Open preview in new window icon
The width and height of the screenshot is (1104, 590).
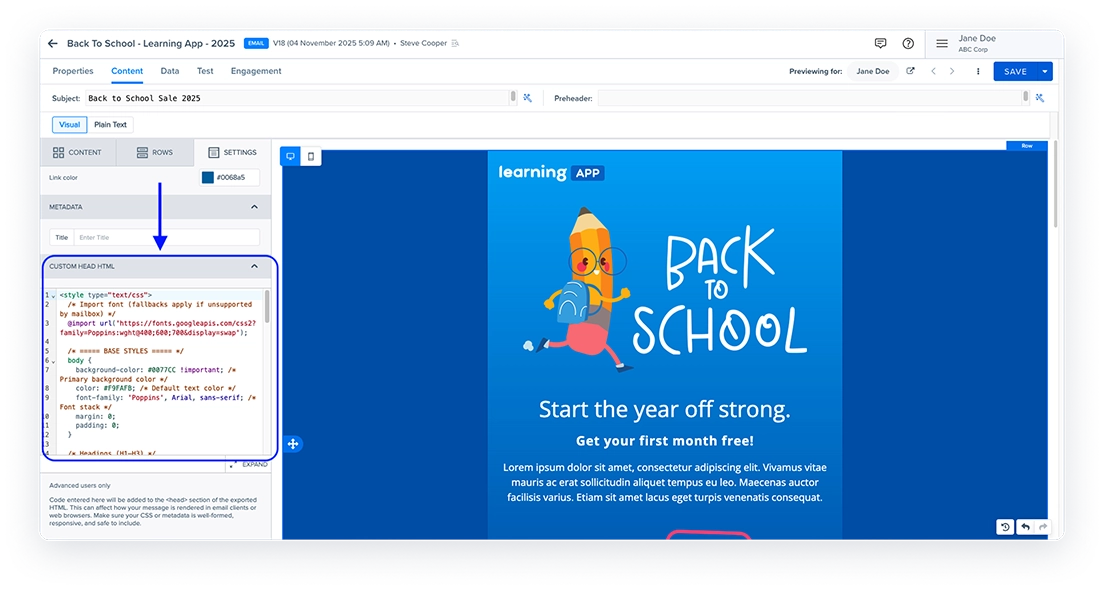(x=910, y=72)
